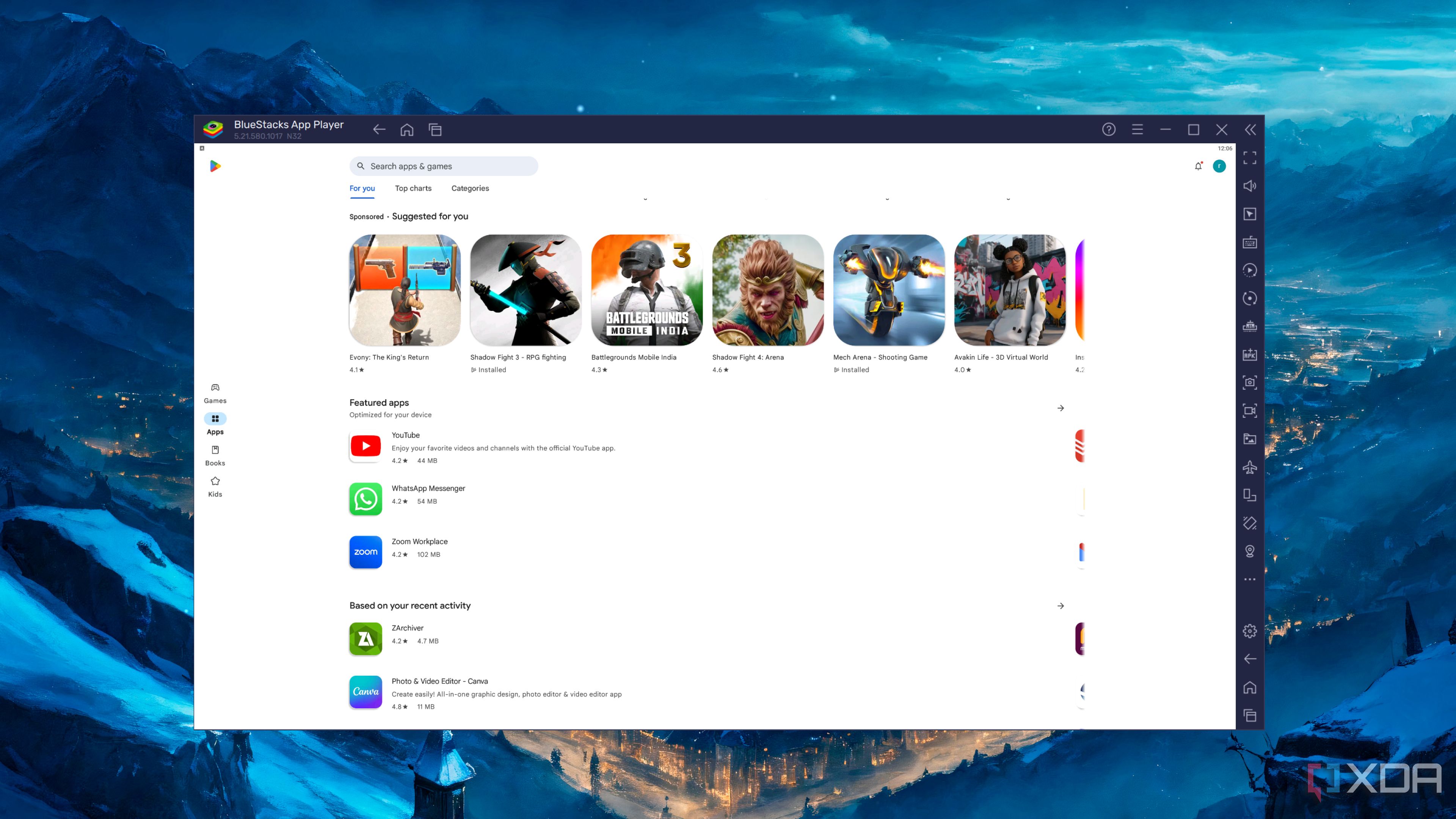Switch to the Top charts tab

(x=413, y=188)
